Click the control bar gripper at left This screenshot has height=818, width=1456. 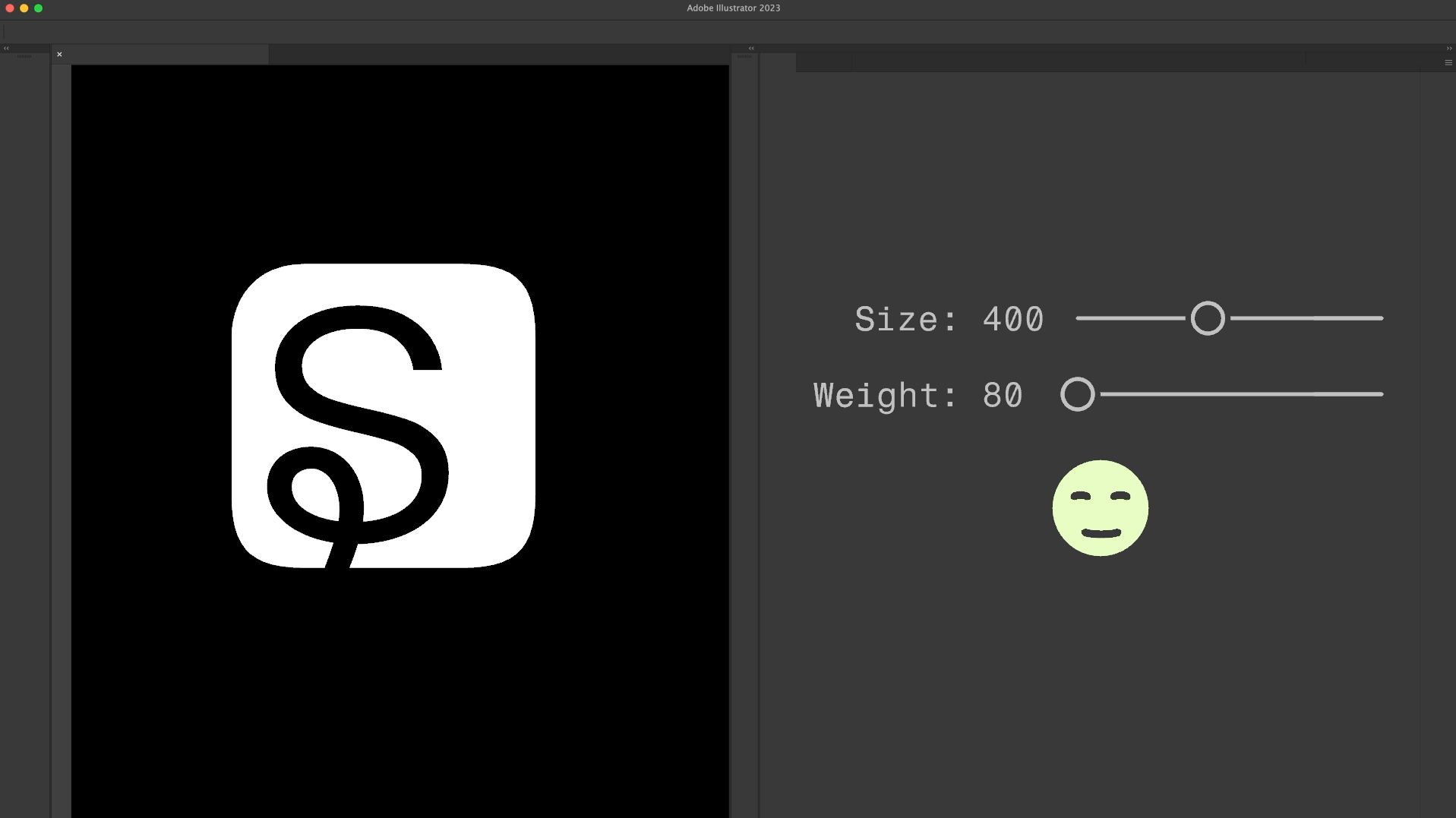(x=4, y=32)
